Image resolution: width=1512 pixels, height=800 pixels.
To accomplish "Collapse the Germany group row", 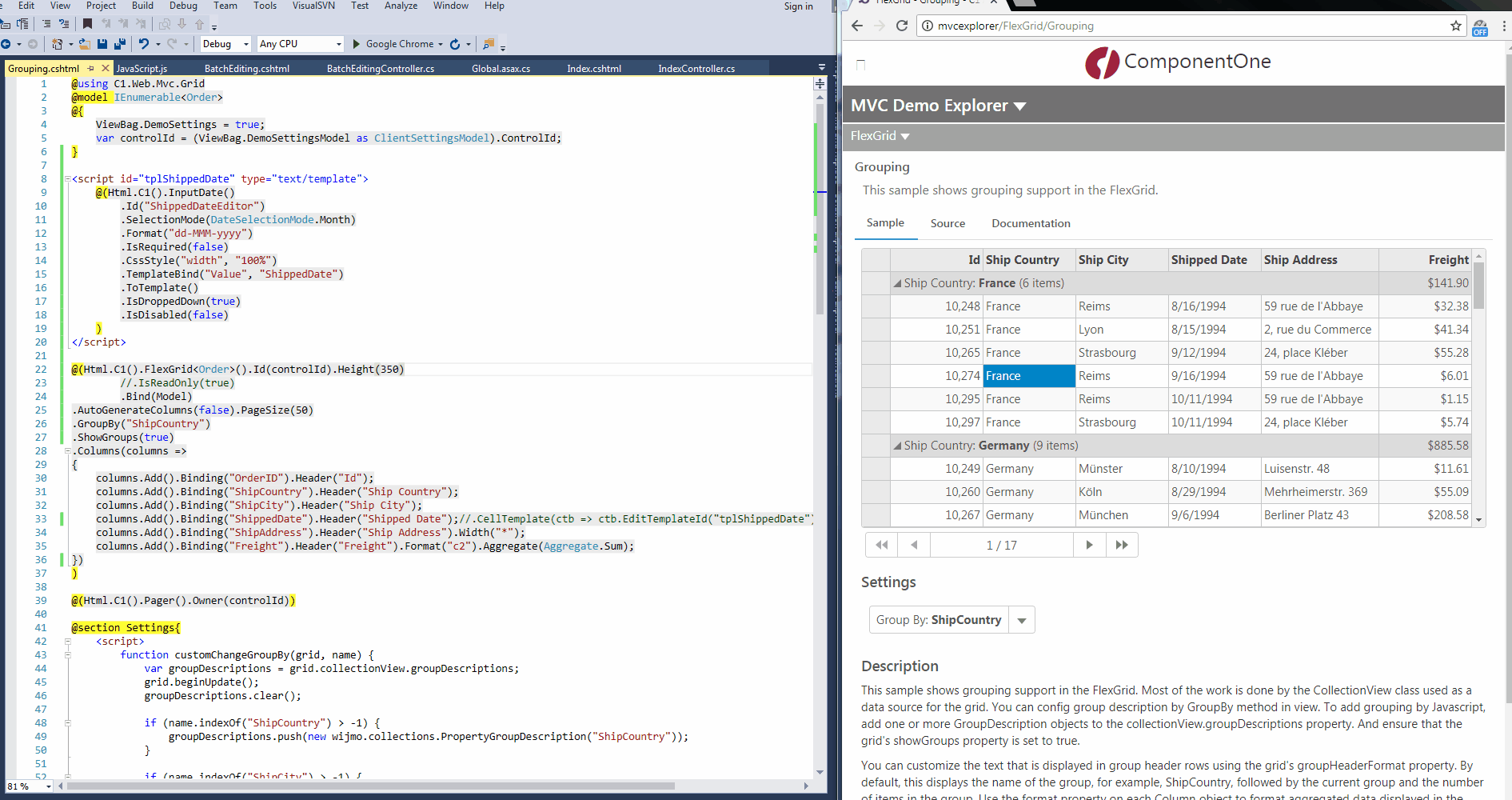I will [x=897, y=446].
